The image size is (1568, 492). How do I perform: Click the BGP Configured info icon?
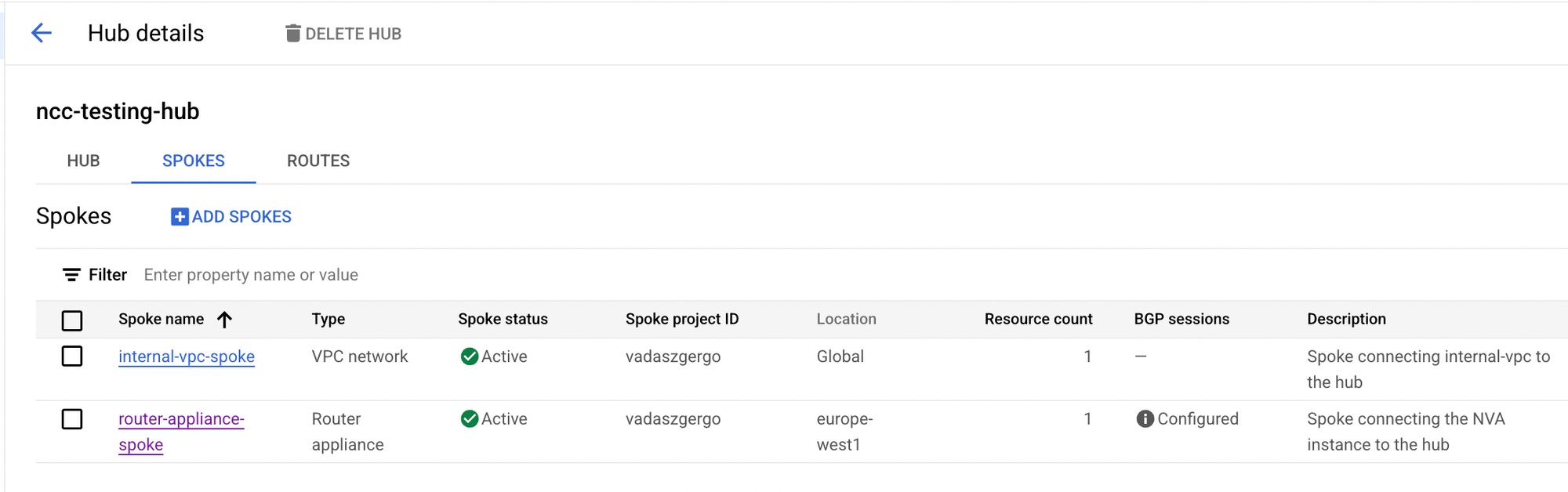click(1145, 419)
